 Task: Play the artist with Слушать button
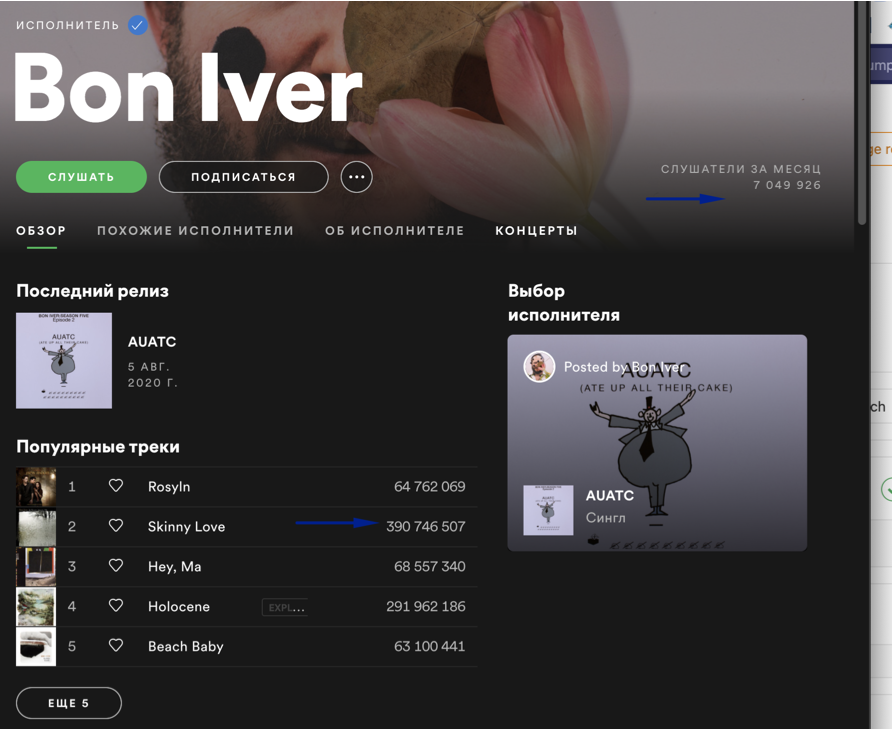coord(81,177)
